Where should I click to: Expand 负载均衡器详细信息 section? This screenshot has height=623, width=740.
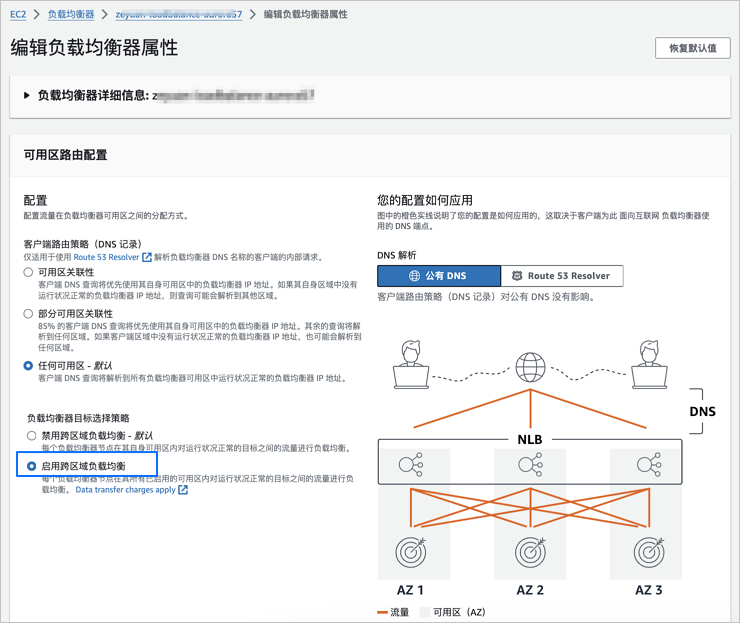point(27,96)
